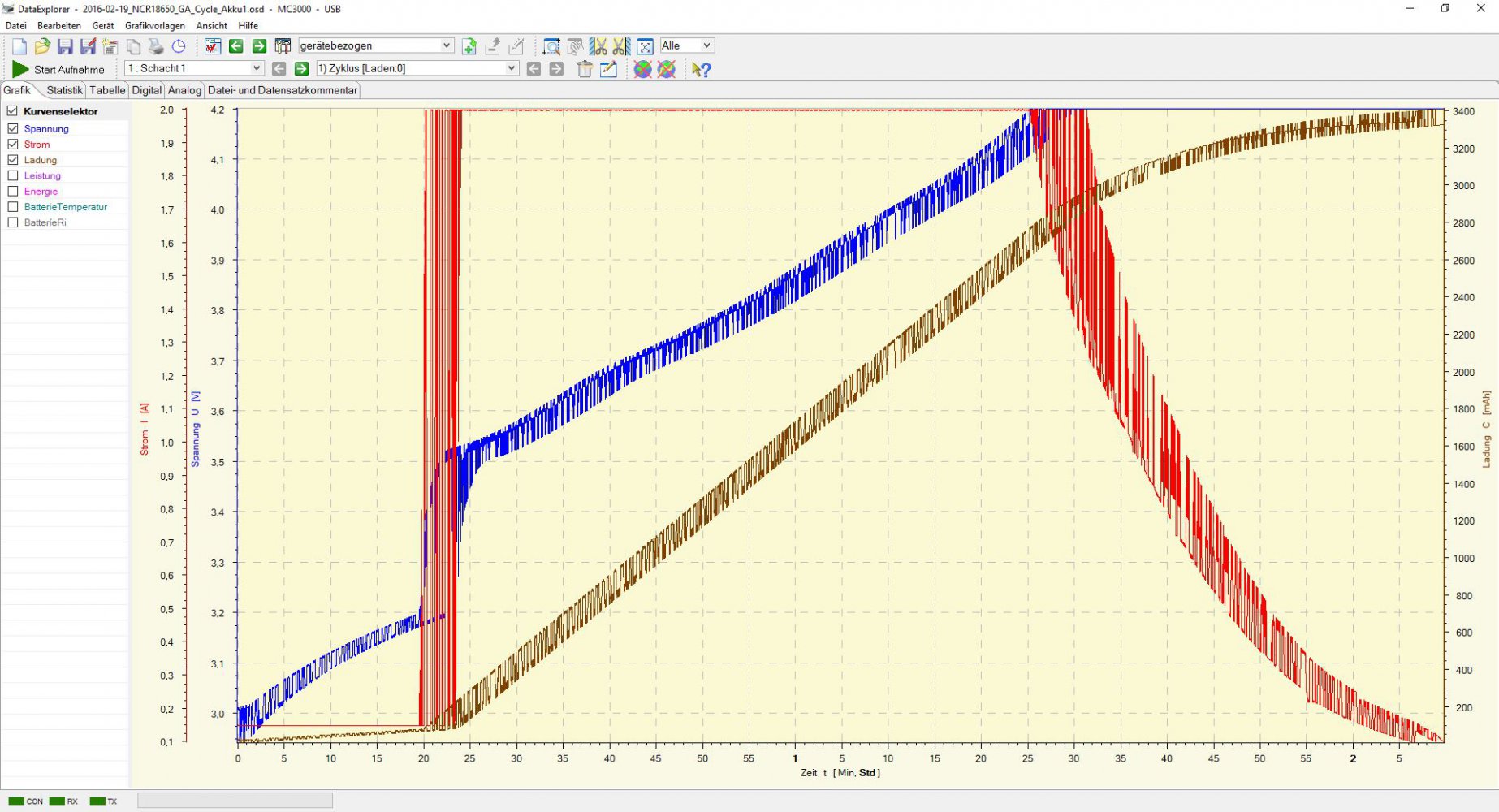
Task: Click the fit-to-window icon next to Alle
Action: [x=645, y=46]
